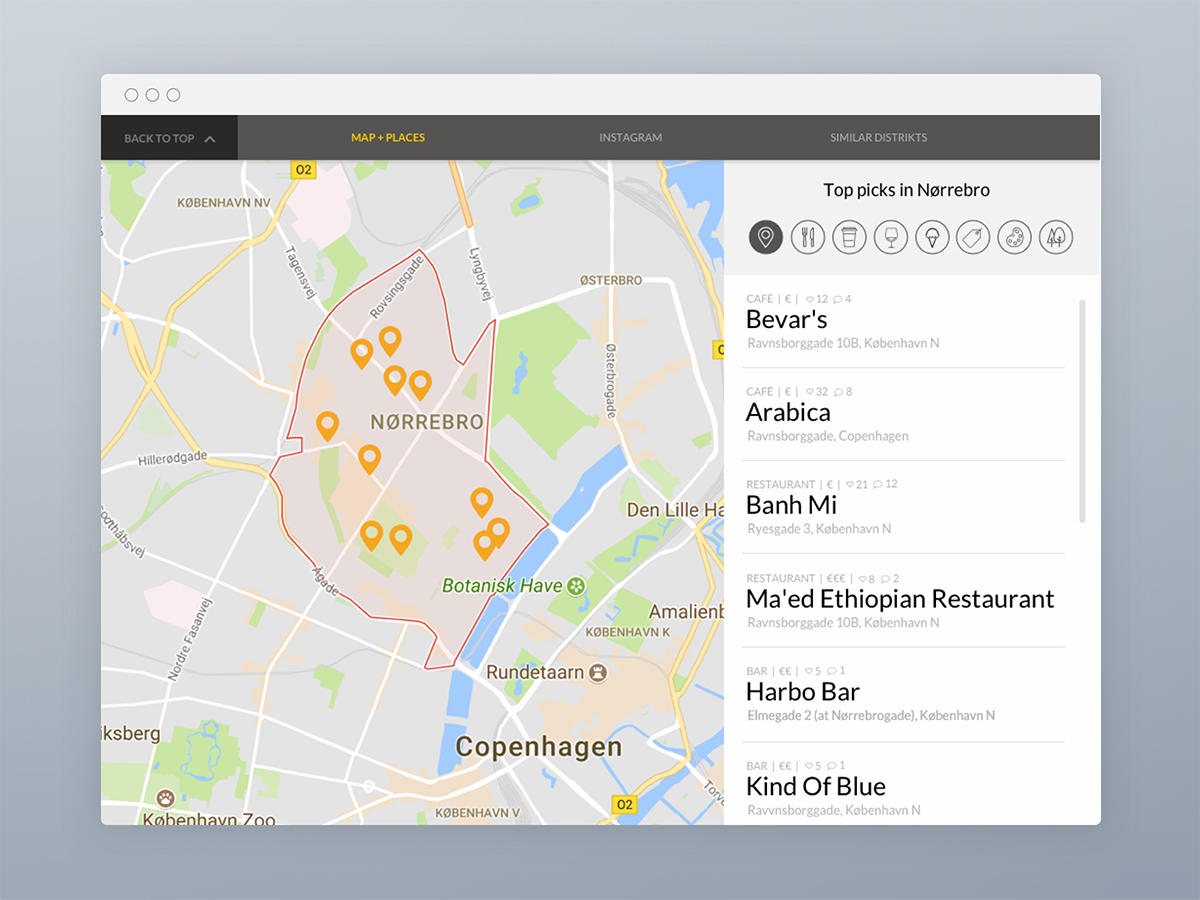The width and height of the screenshot is (1200, 900).
Task: Select the map pin all-places filter icon
Action: [765, 237]
